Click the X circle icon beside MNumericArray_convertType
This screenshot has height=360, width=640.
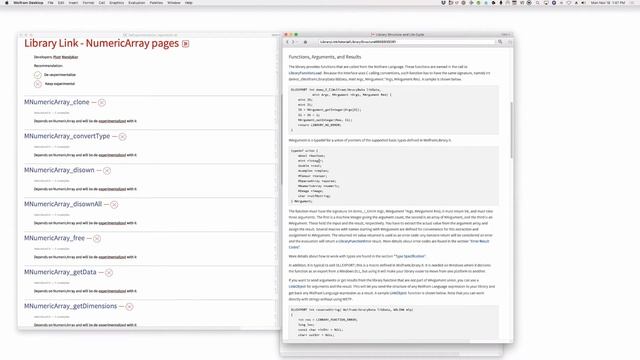pyautogui.click(x=122, y=137)
